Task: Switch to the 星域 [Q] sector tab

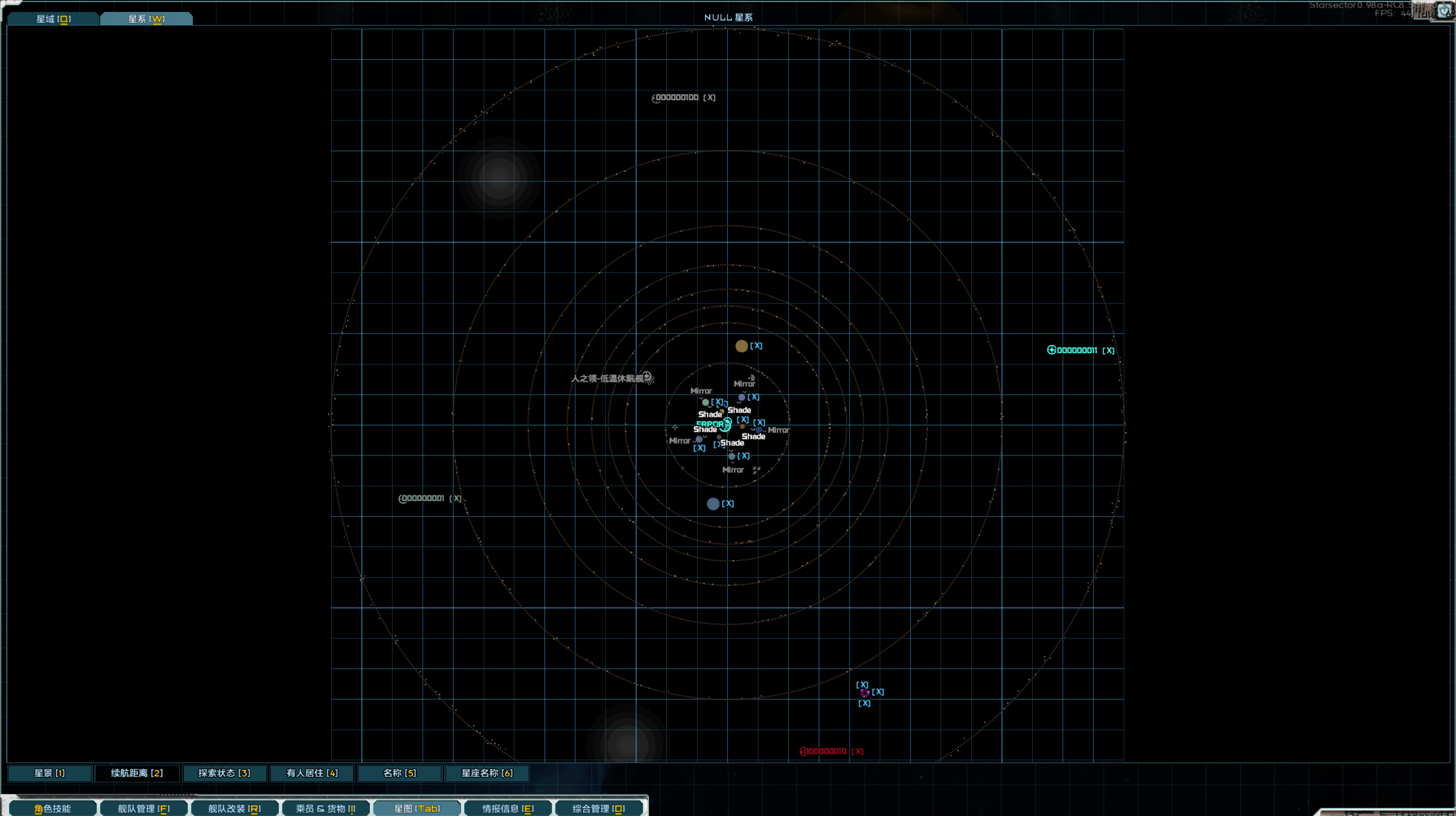Action: coord(53,19)
